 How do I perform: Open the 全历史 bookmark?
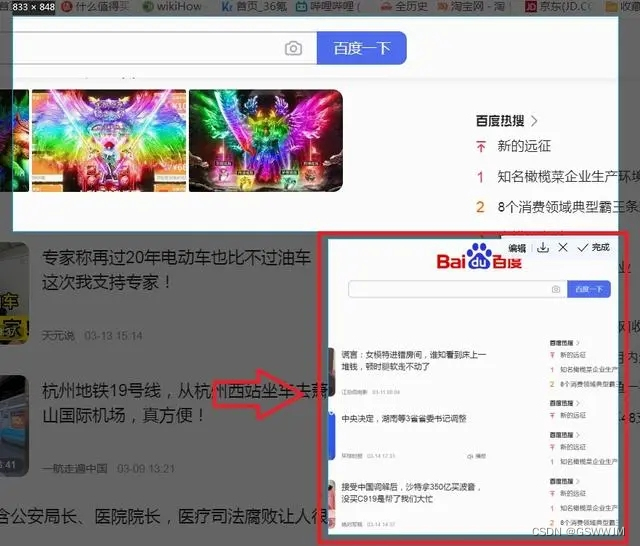tap(404, 7)
